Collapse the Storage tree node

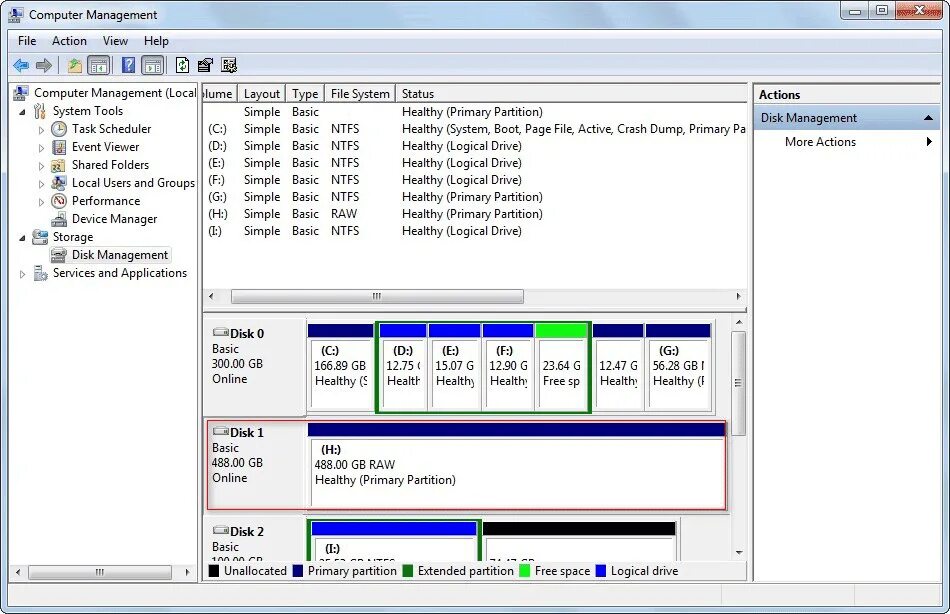(x=23, y=237)
